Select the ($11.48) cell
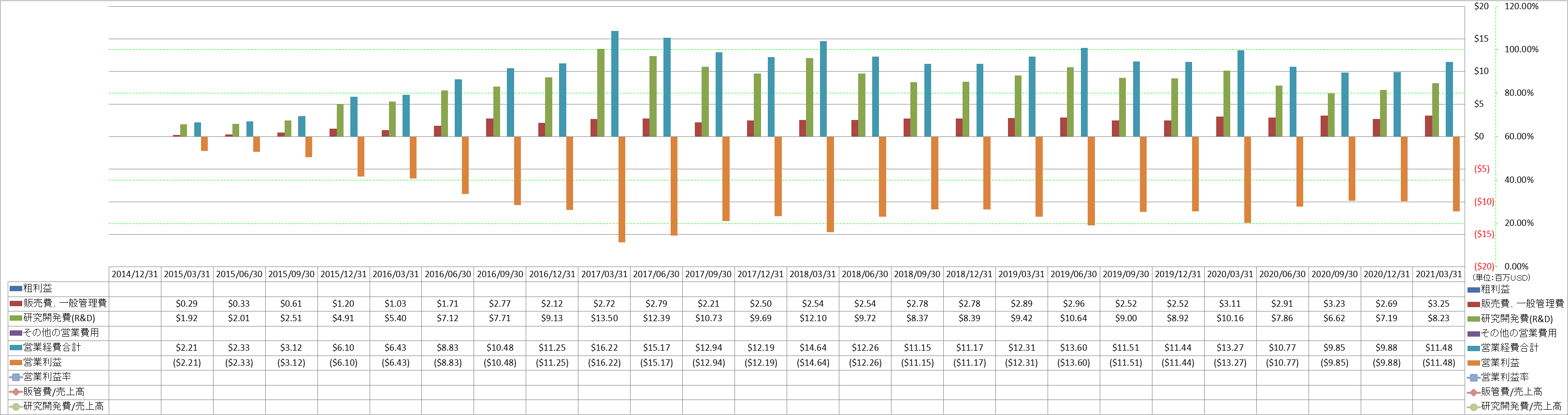This screenshot has height=415, width=1568. coord(1439,363)
